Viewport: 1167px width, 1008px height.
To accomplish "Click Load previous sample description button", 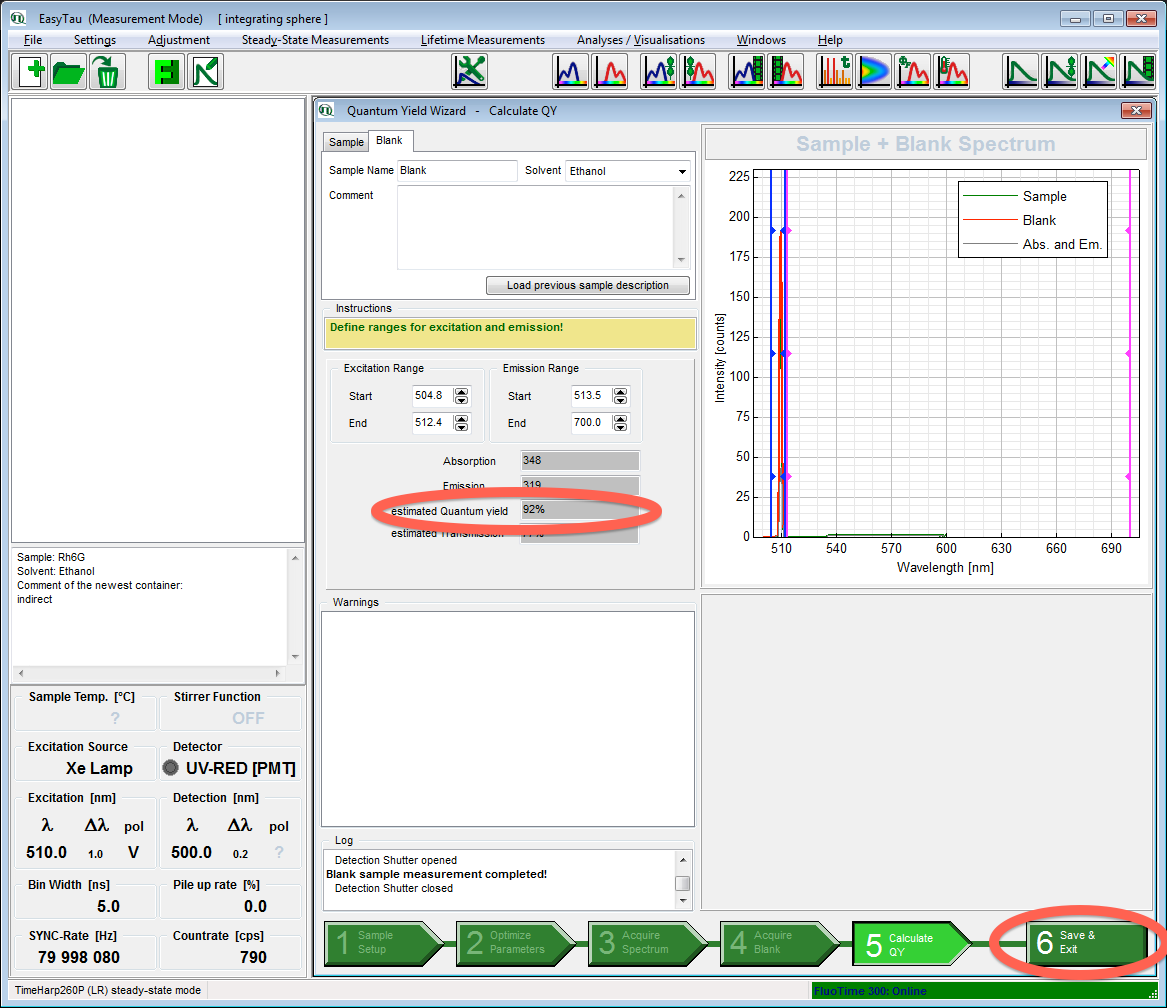I will pyautogui.click(x=587, y=285).
